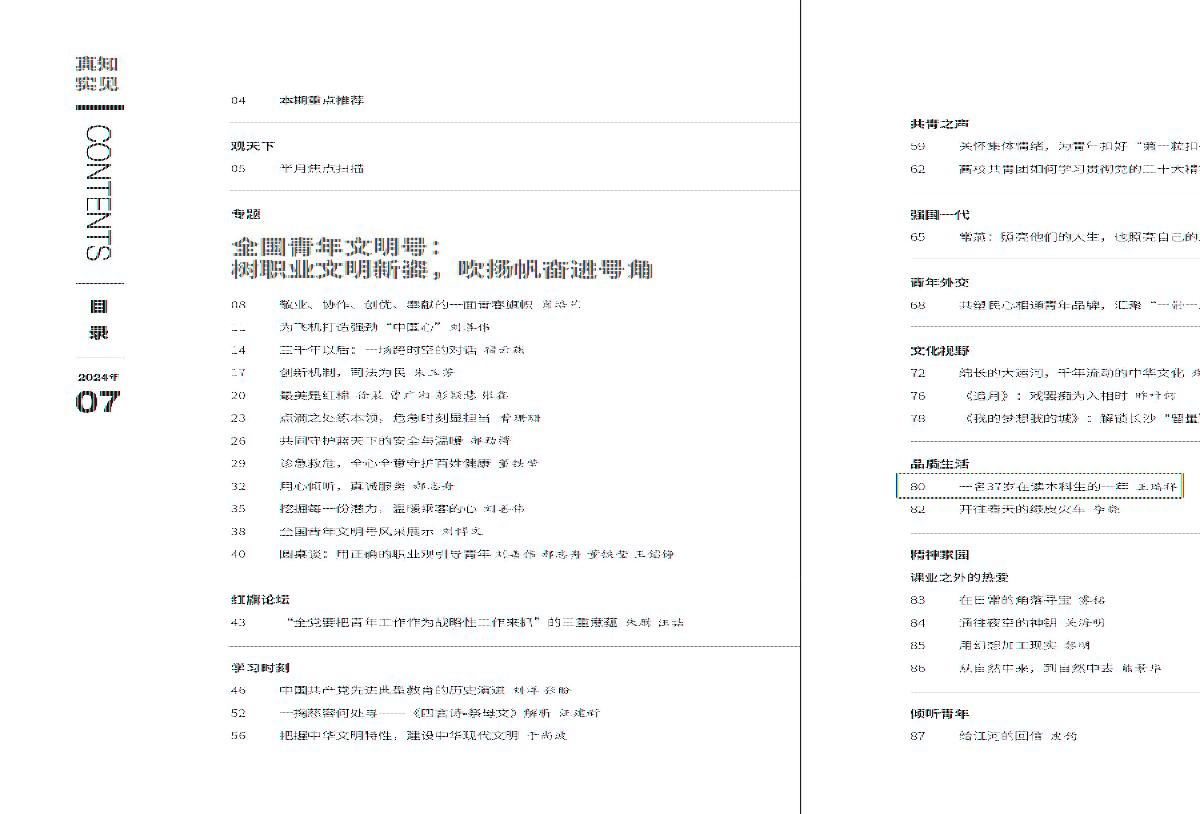Select the '文化视野' section heading
This screenshot has width=1200, height=814.
(x=940, y=351)
